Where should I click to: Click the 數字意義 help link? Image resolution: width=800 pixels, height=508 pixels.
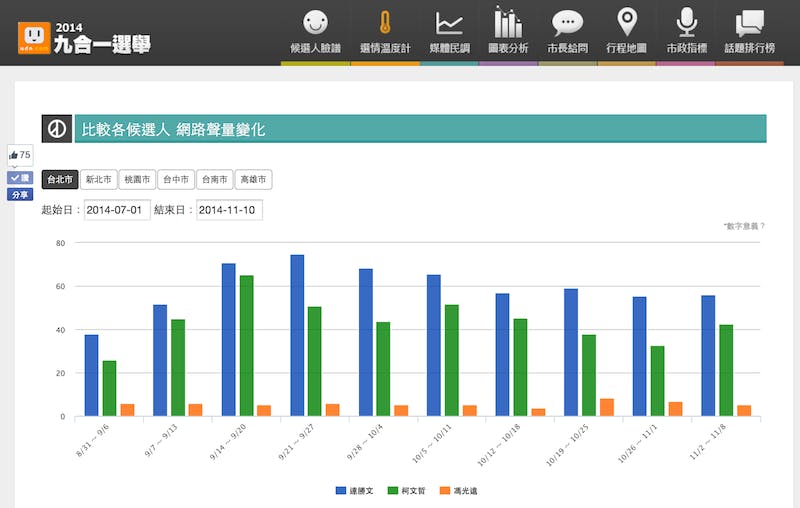[744, 227]
